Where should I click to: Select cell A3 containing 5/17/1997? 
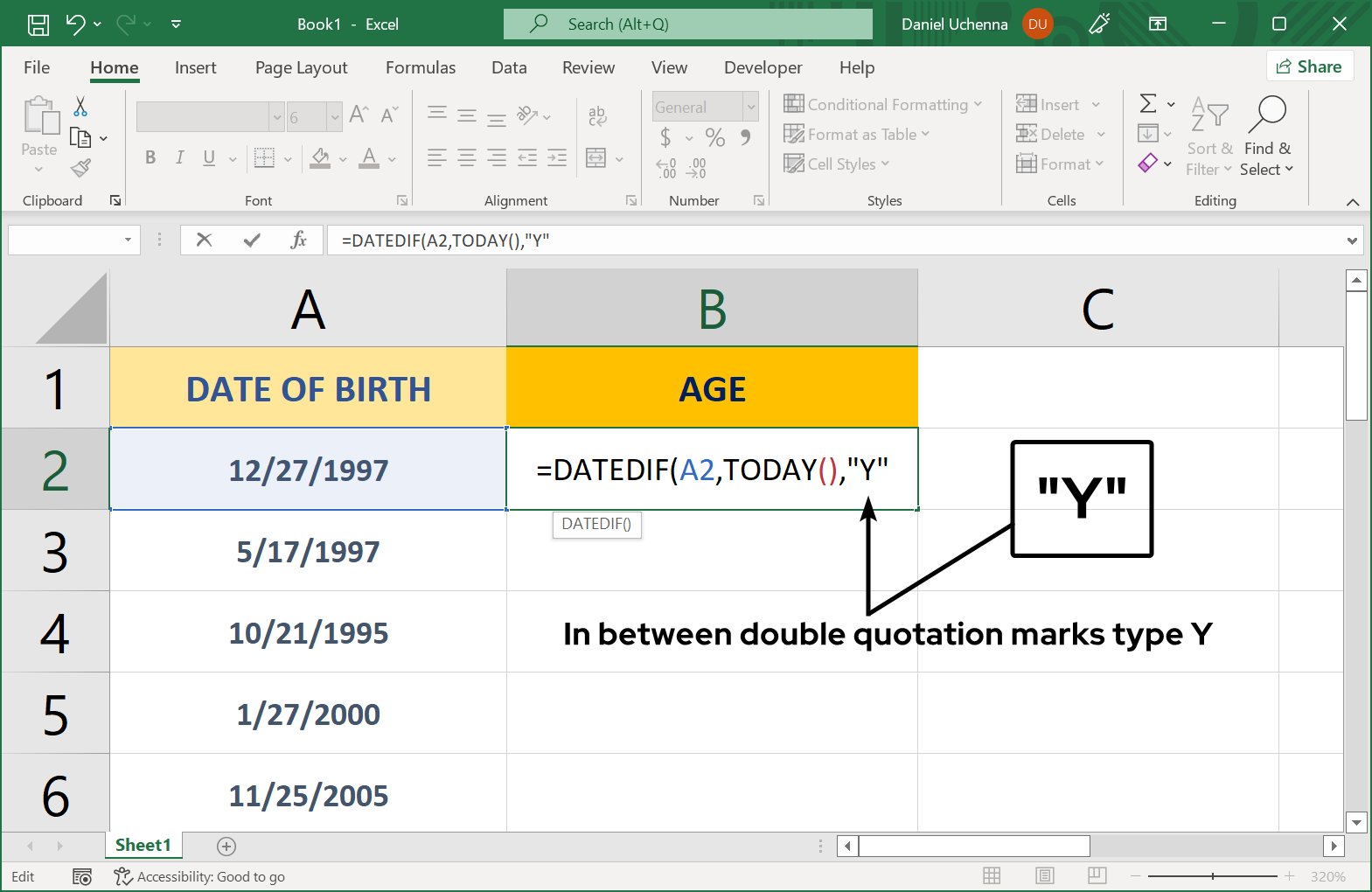(308, 551)
